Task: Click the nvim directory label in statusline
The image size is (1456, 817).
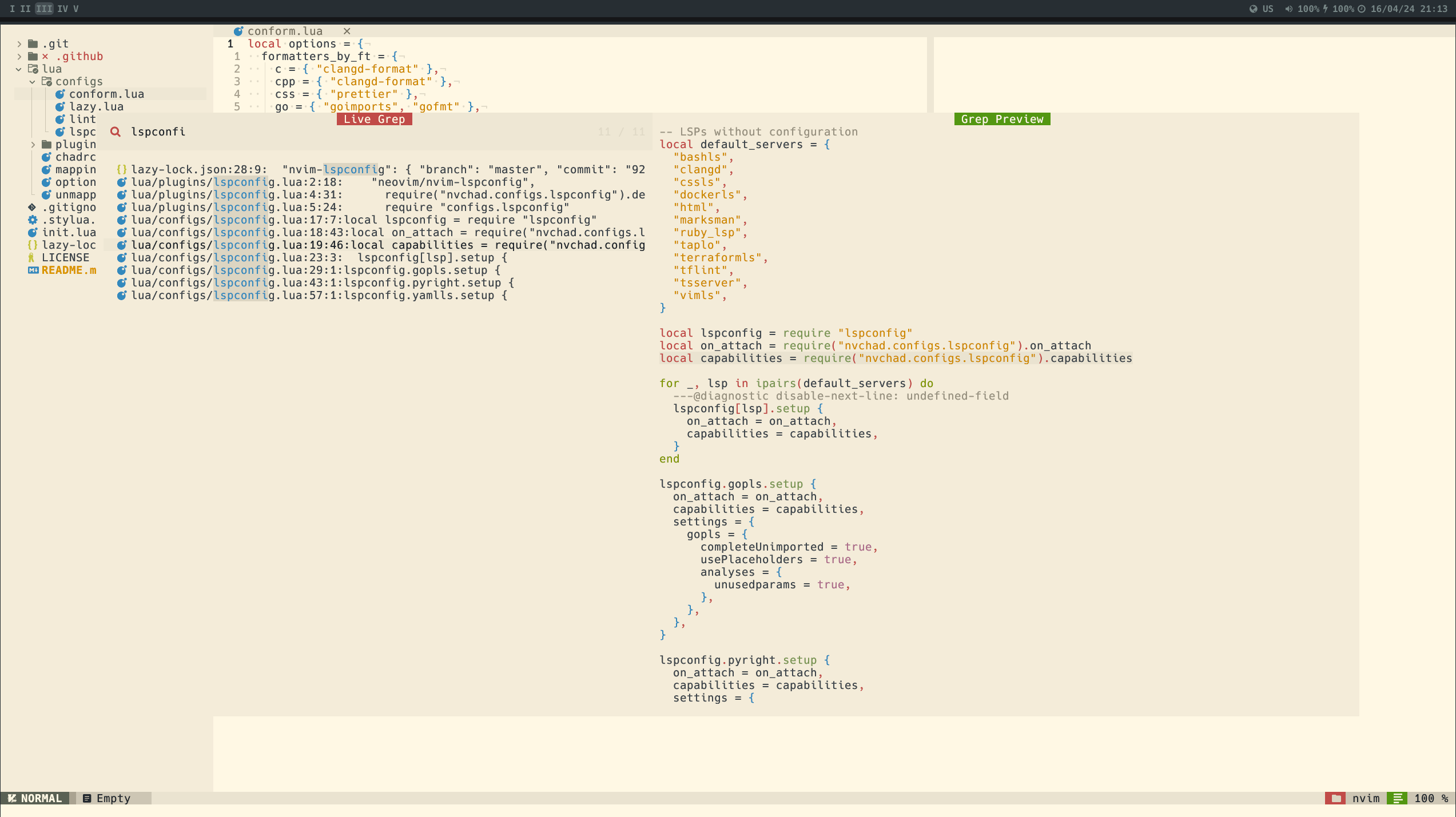Action: coord(1366,799)
